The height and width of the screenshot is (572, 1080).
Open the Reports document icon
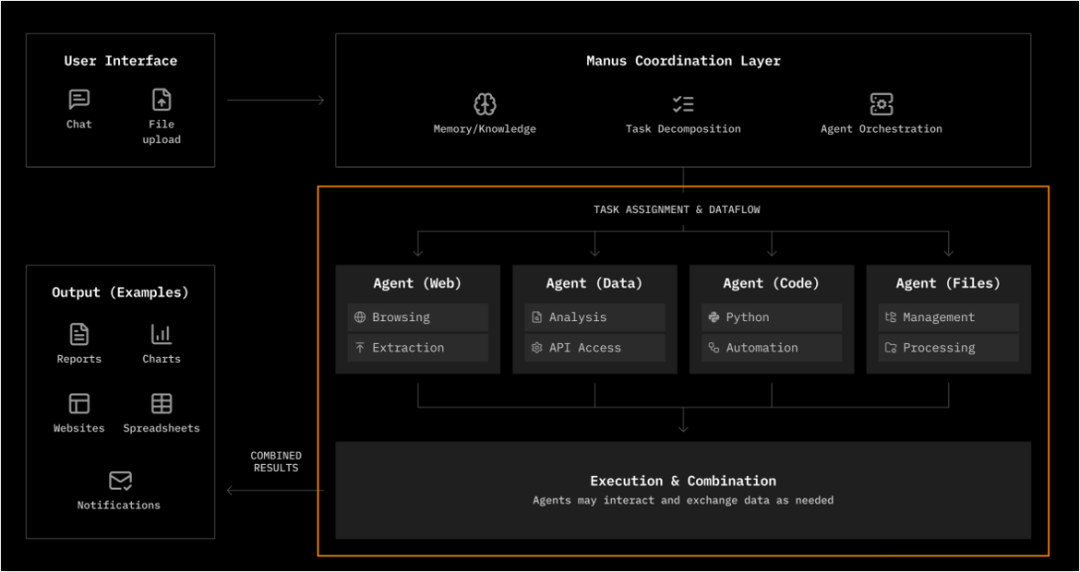pos(79,334)
